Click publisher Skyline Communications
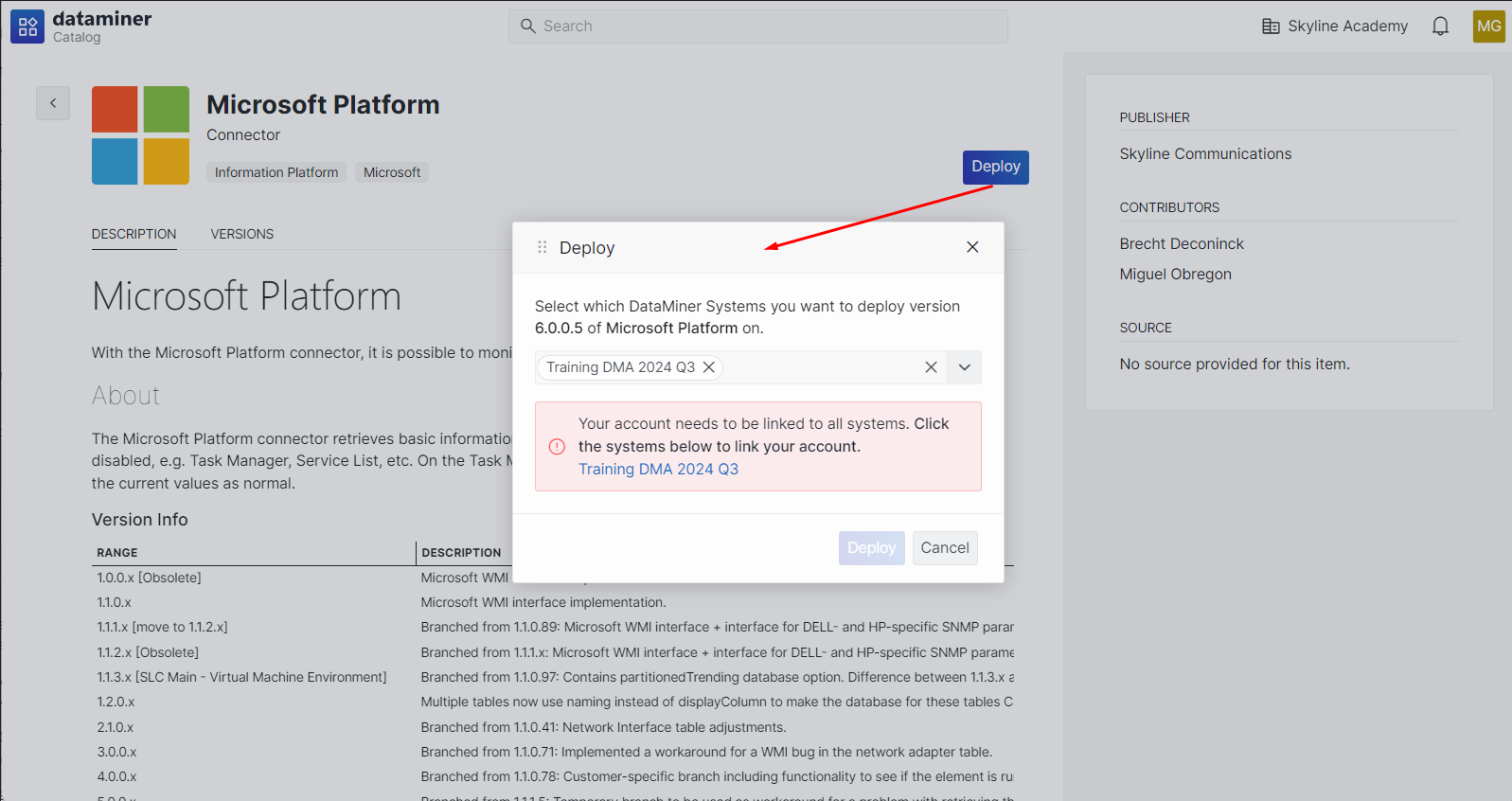Screen dimensions: 1512x801 [1205, 154]
